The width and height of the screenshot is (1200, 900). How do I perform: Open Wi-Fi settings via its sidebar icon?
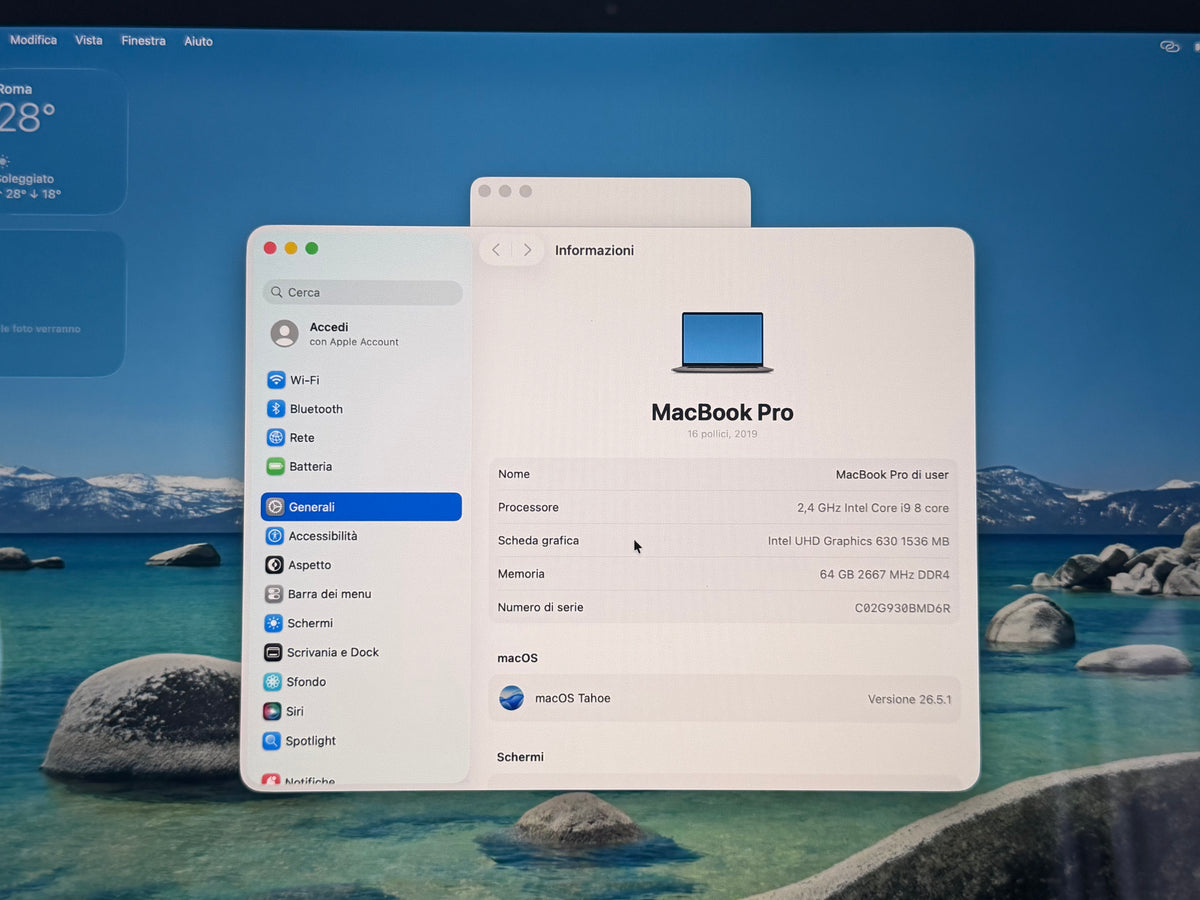click(x=276, y=380)
